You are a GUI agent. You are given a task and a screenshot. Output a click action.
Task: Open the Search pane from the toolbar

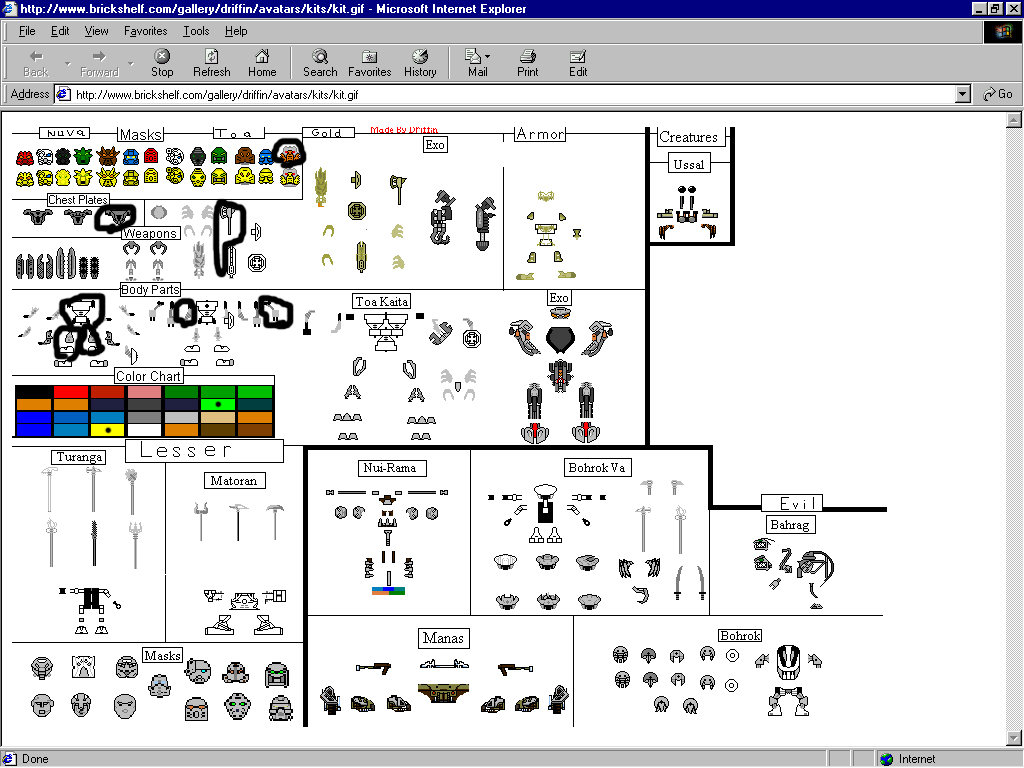click(x=320, y=63)
